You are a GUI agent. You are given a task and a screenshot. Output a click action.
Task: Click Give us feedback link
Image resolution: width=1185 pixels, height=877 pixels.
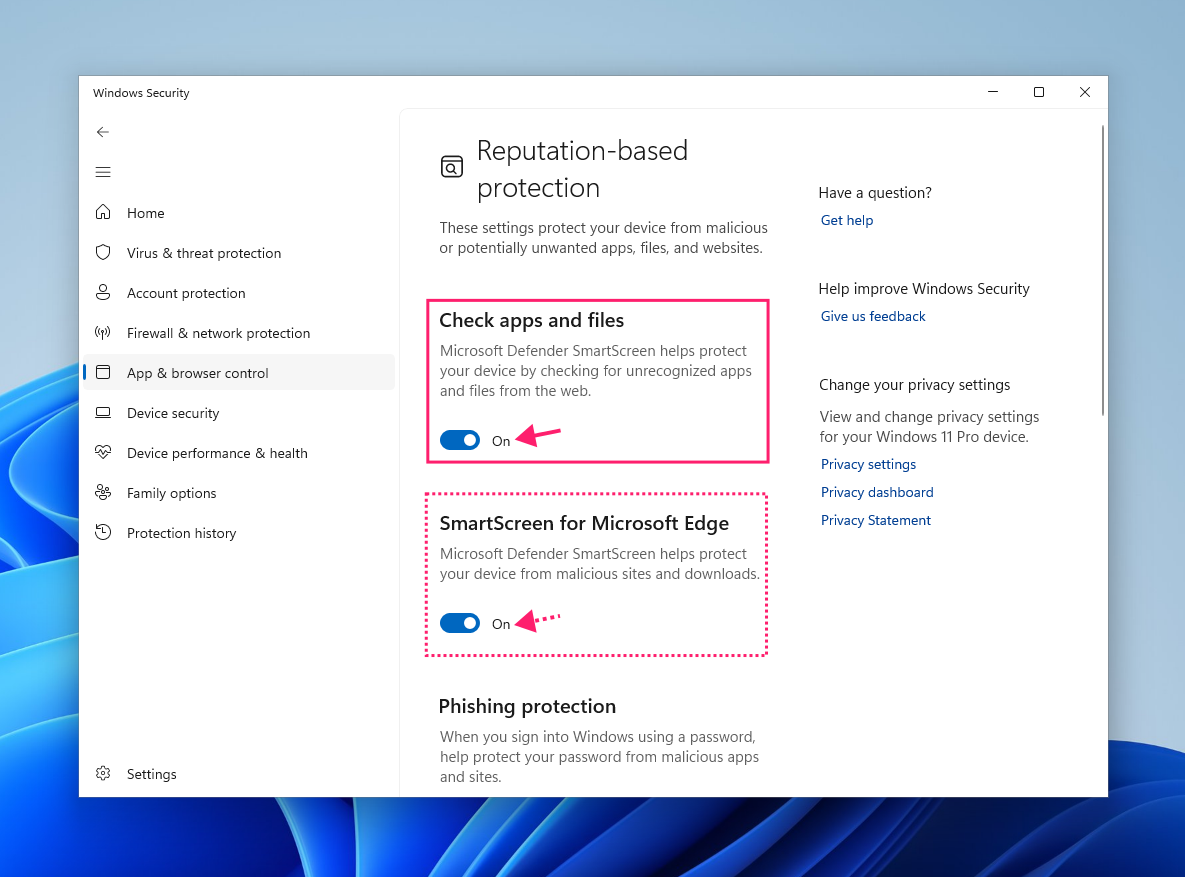[x=873, y=316]
